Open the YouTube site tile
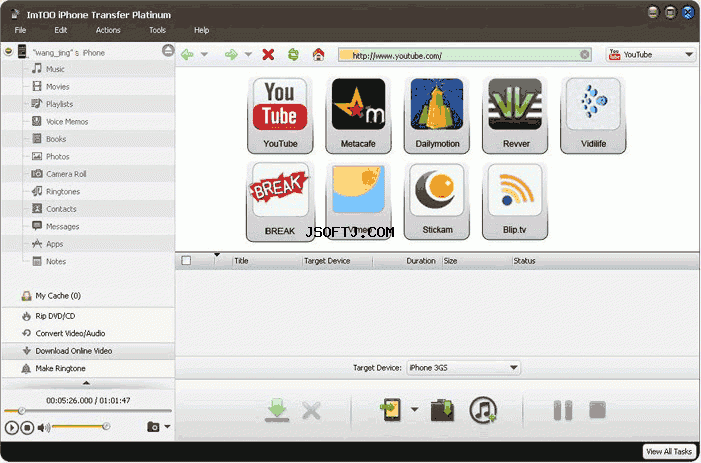This screenshot has height=463, width=701. pyautogui.click(x=280, y=115)
